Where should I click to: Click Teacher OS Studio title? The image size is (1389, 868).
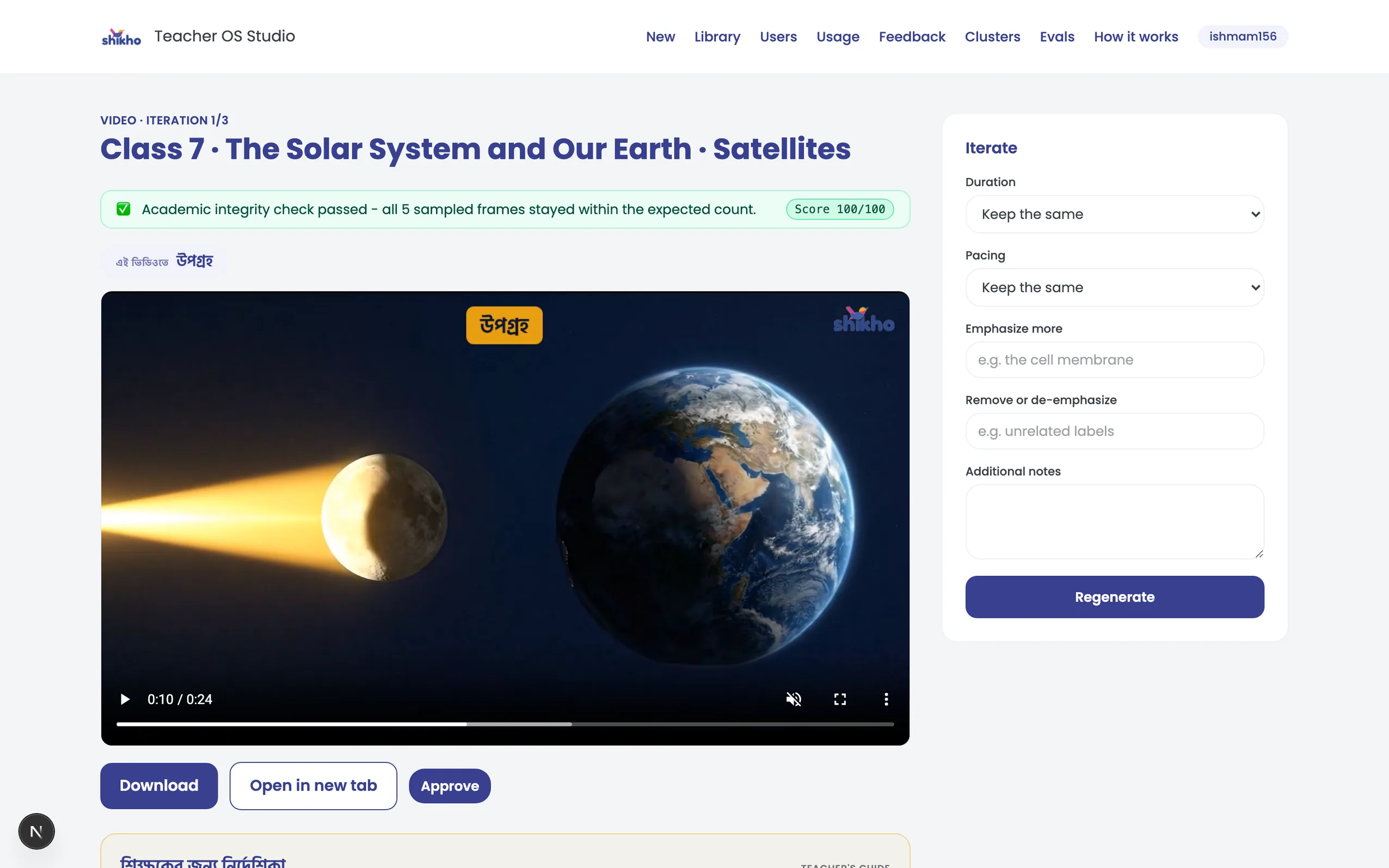pyautogui.click(x=224, y=36)
